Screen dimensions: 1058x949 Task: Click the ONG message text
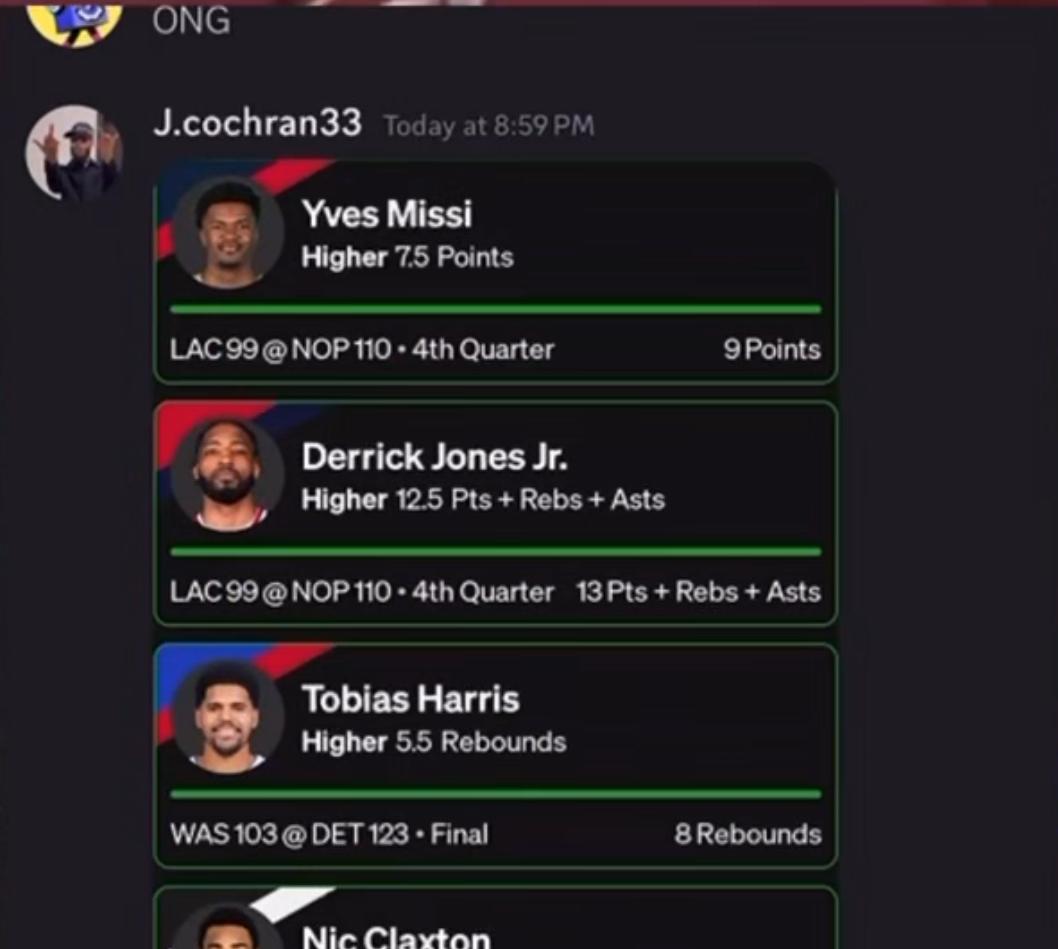191,21
